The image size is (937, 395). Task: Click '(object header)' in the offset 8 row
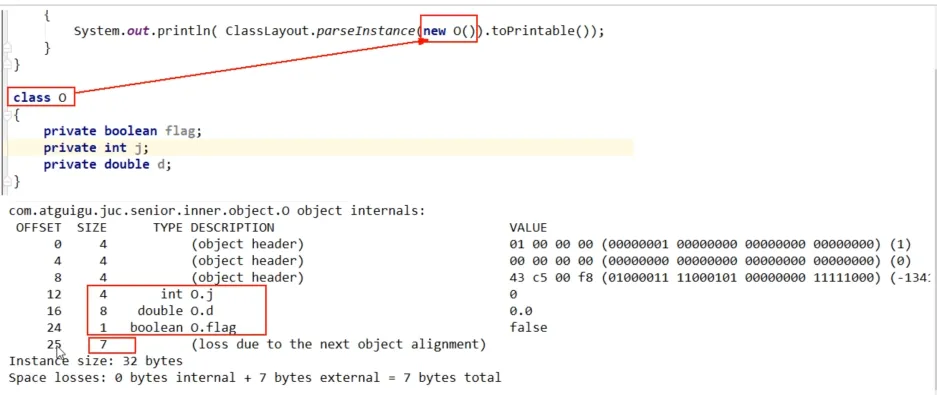point(247,278)
